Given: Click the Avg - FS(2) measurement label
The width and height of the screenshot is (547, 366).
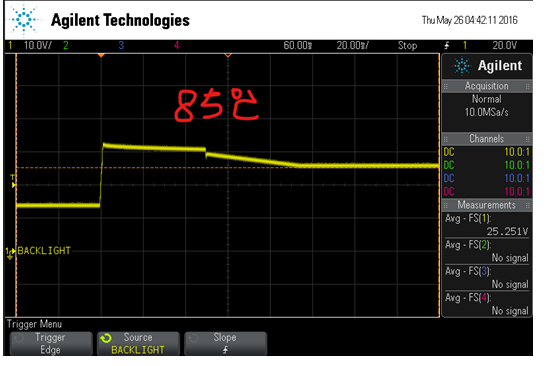Looking at the screenshot, I should [x=468, y=245].
